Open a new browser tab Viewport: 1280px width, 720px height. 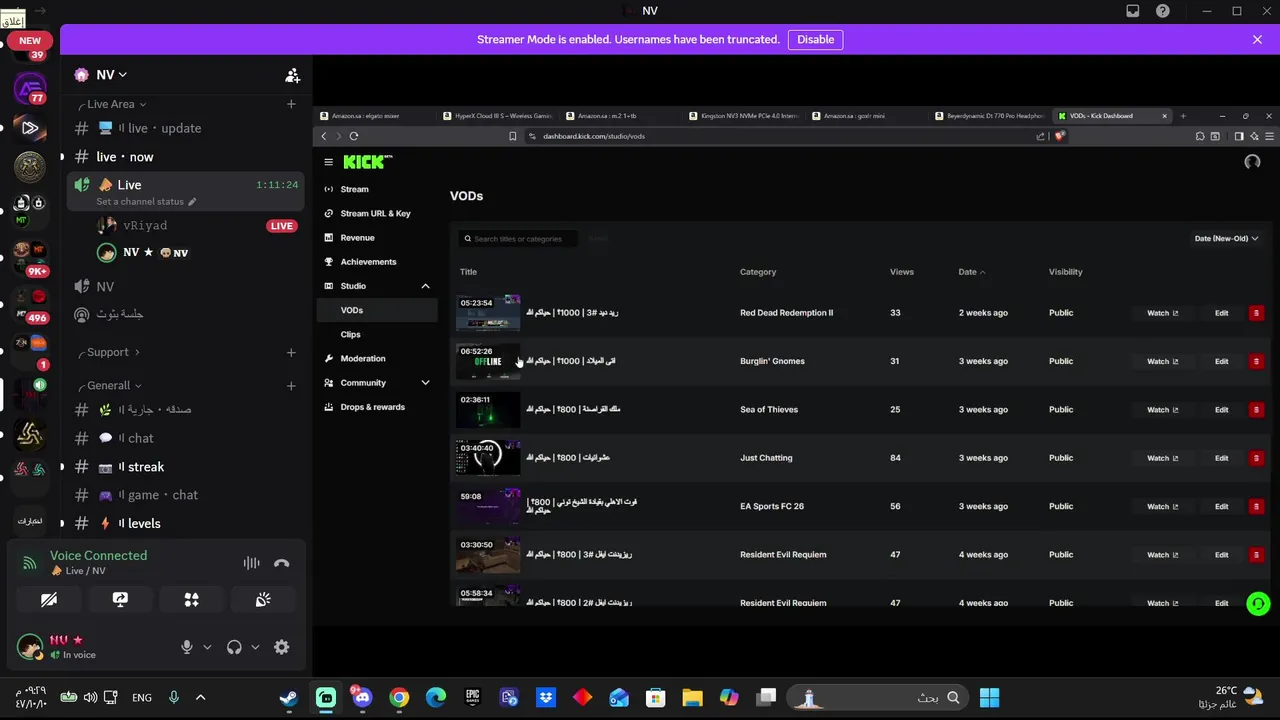pos(1183,116)
